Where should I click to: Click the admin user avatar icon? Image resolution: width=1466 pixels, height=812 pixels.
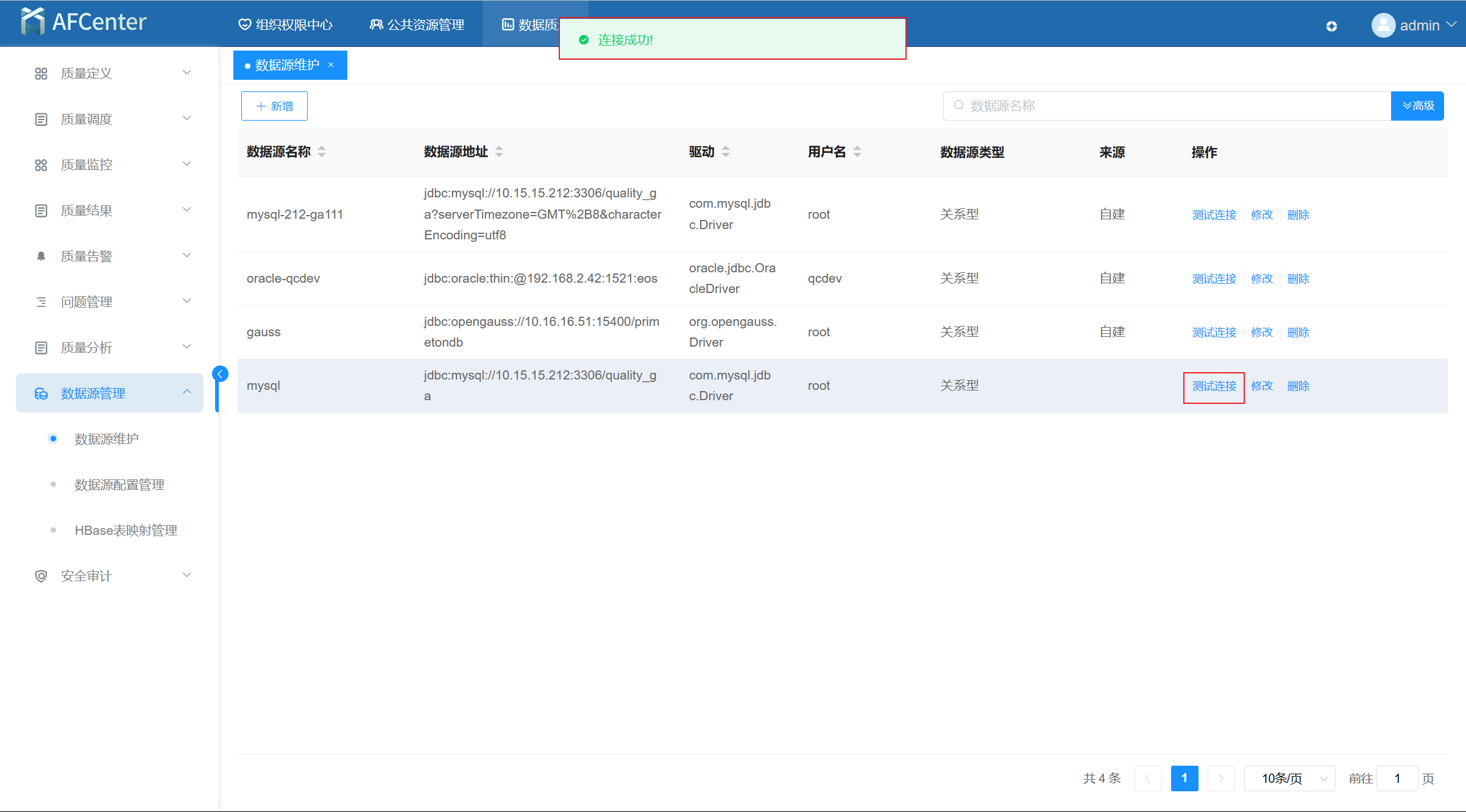[1383, 25]
